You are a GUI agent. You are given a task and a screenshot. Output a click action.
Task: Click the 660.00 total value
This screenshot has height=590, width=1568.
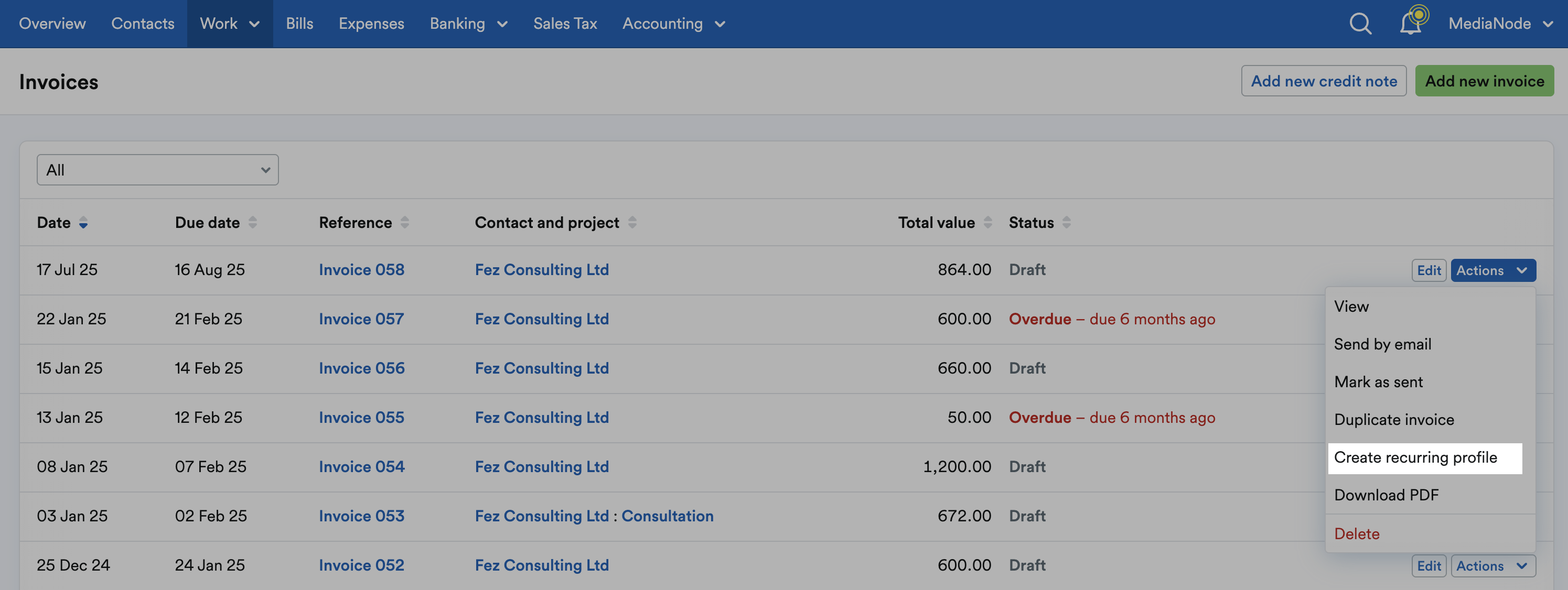[x=964, y=368]
